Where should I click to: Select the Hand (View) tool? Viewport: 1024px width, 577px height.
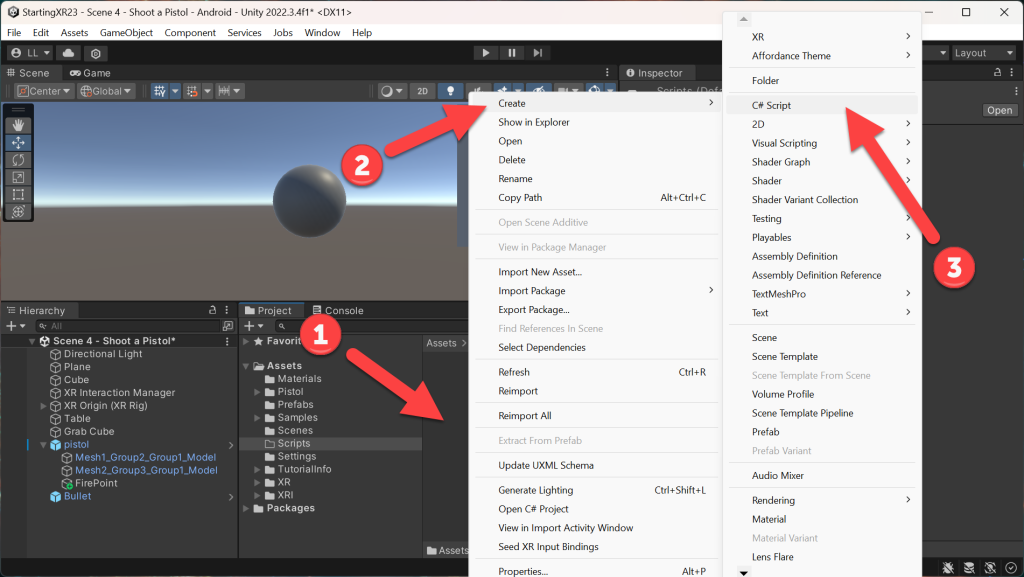(x=18, y=125)
